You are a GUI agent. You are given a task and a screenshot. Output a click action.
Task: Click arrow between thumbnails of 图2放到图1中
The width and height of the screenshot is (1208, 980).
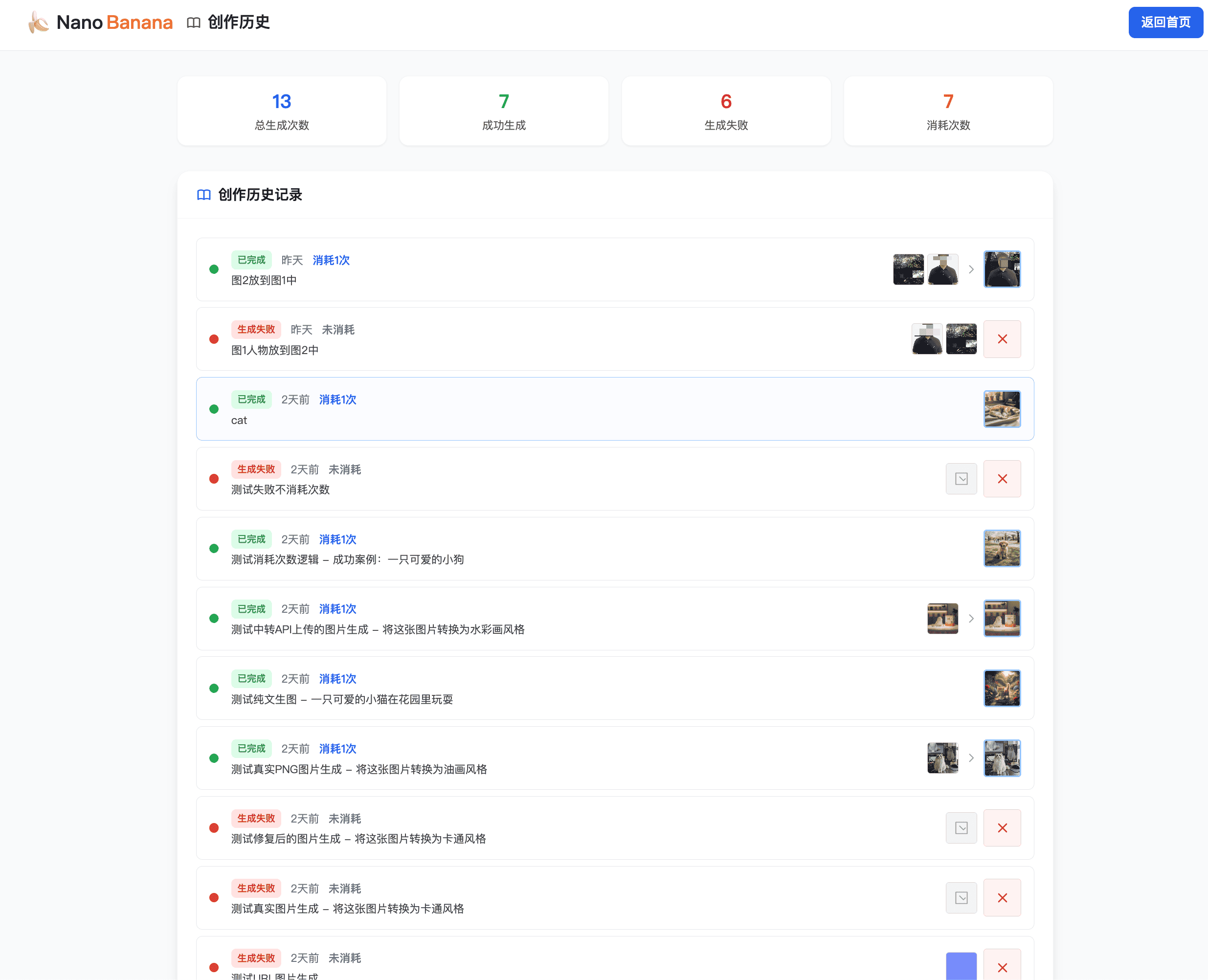[971, 269]
